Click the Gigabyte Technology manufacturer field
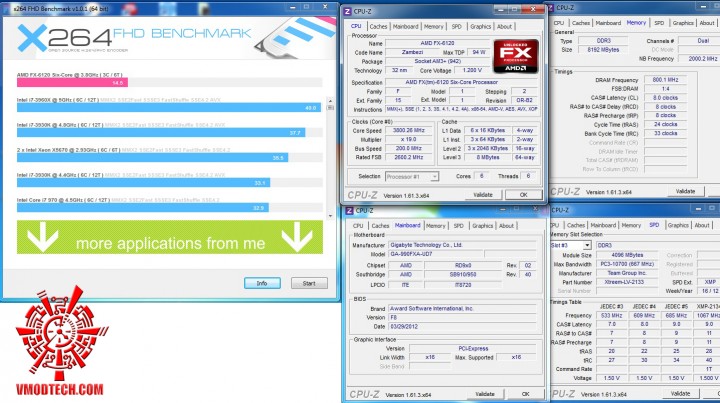 click(463, 245)
